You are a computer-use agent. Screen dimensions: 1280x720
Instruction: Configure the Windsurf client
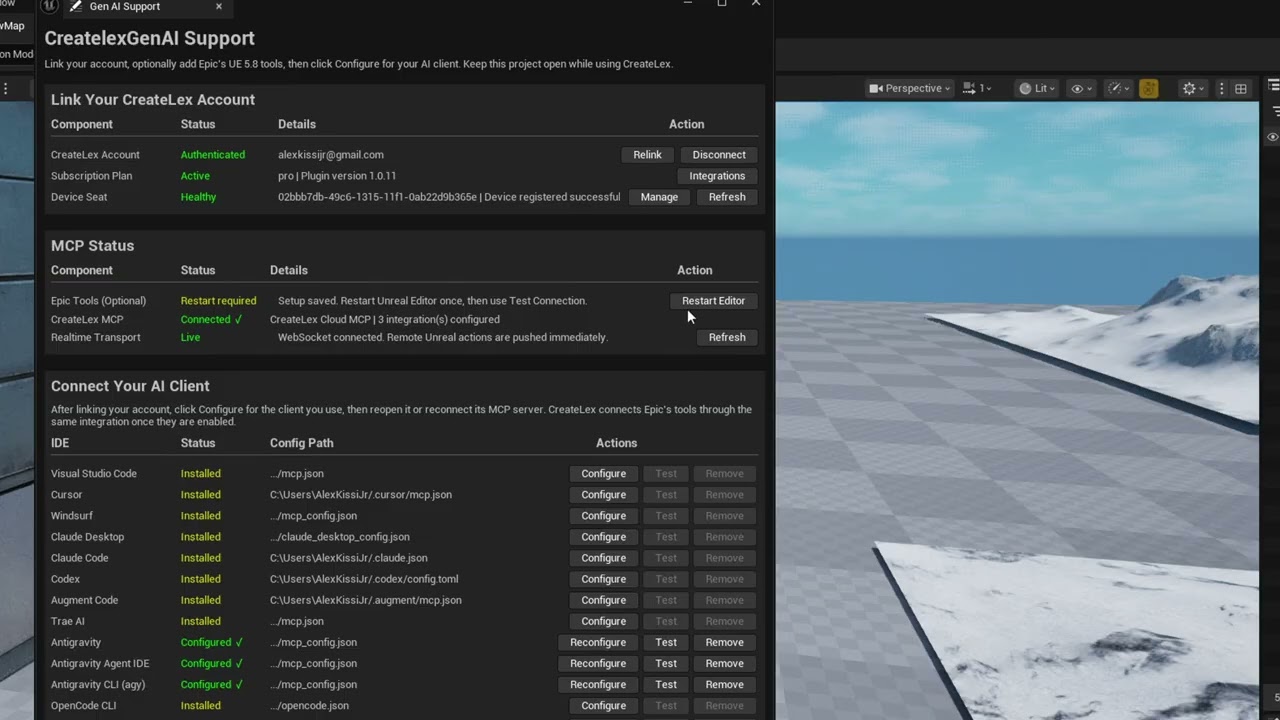point(604,516)
